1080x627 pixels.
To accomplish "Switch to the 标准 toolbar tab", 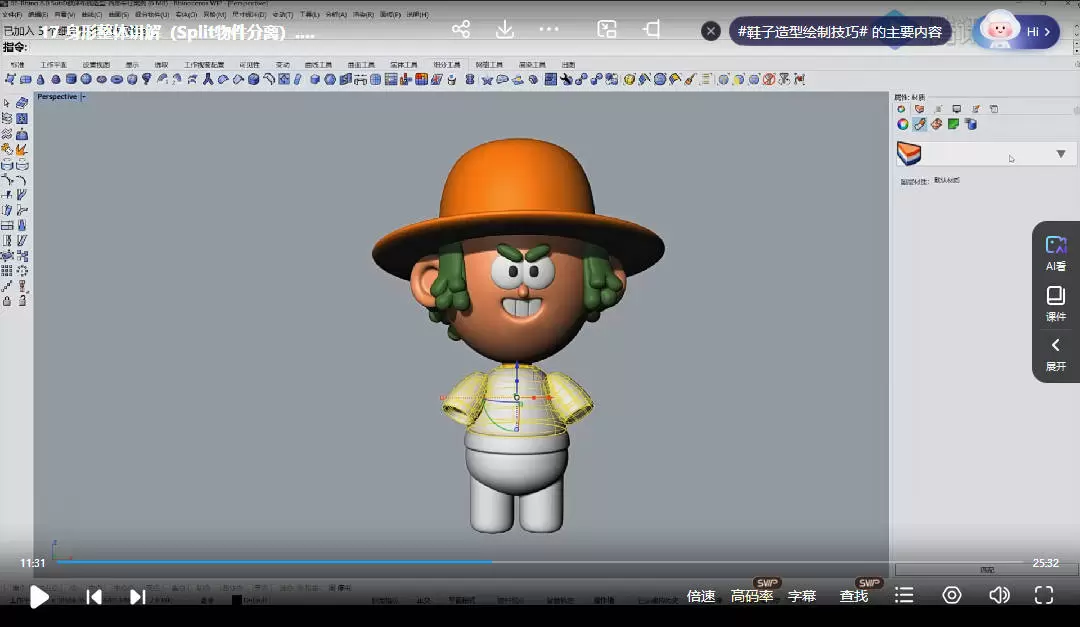I will [x=17, y=65].
